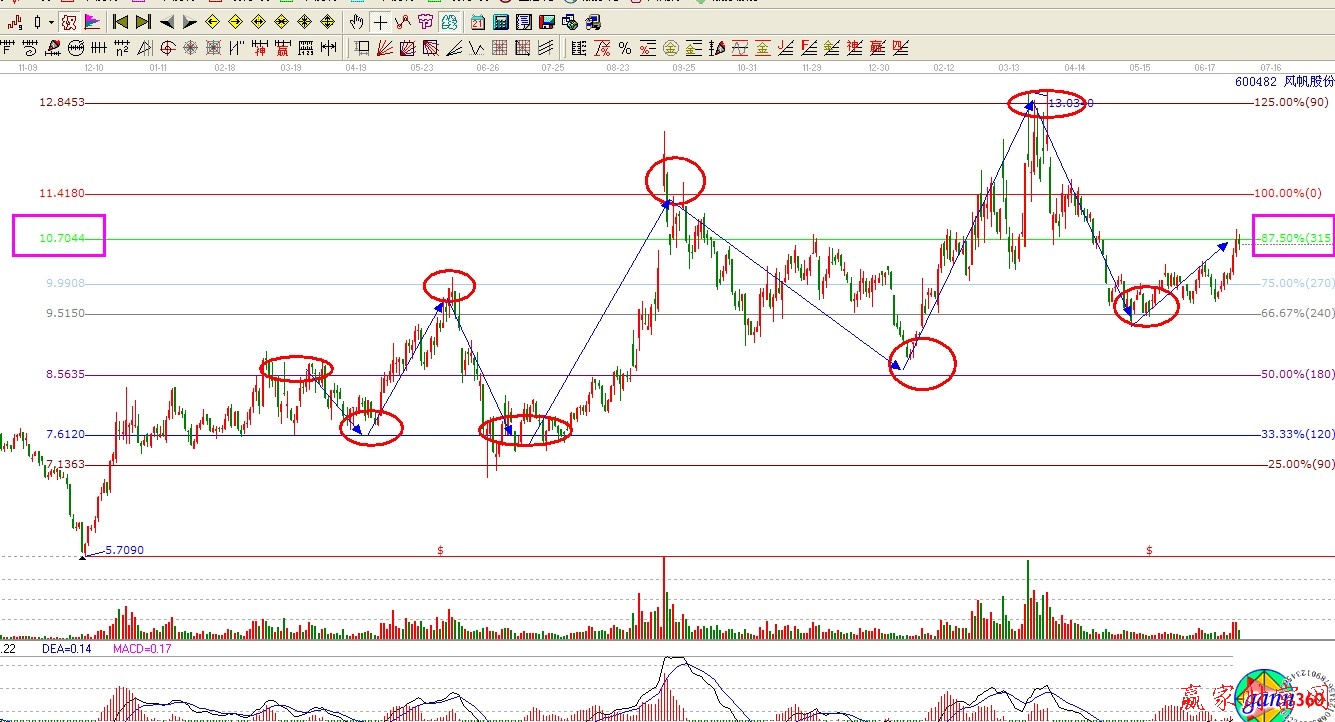Click the yellow diamond four-way arrows icon
1335x722 pixels.
click(304, 22)
